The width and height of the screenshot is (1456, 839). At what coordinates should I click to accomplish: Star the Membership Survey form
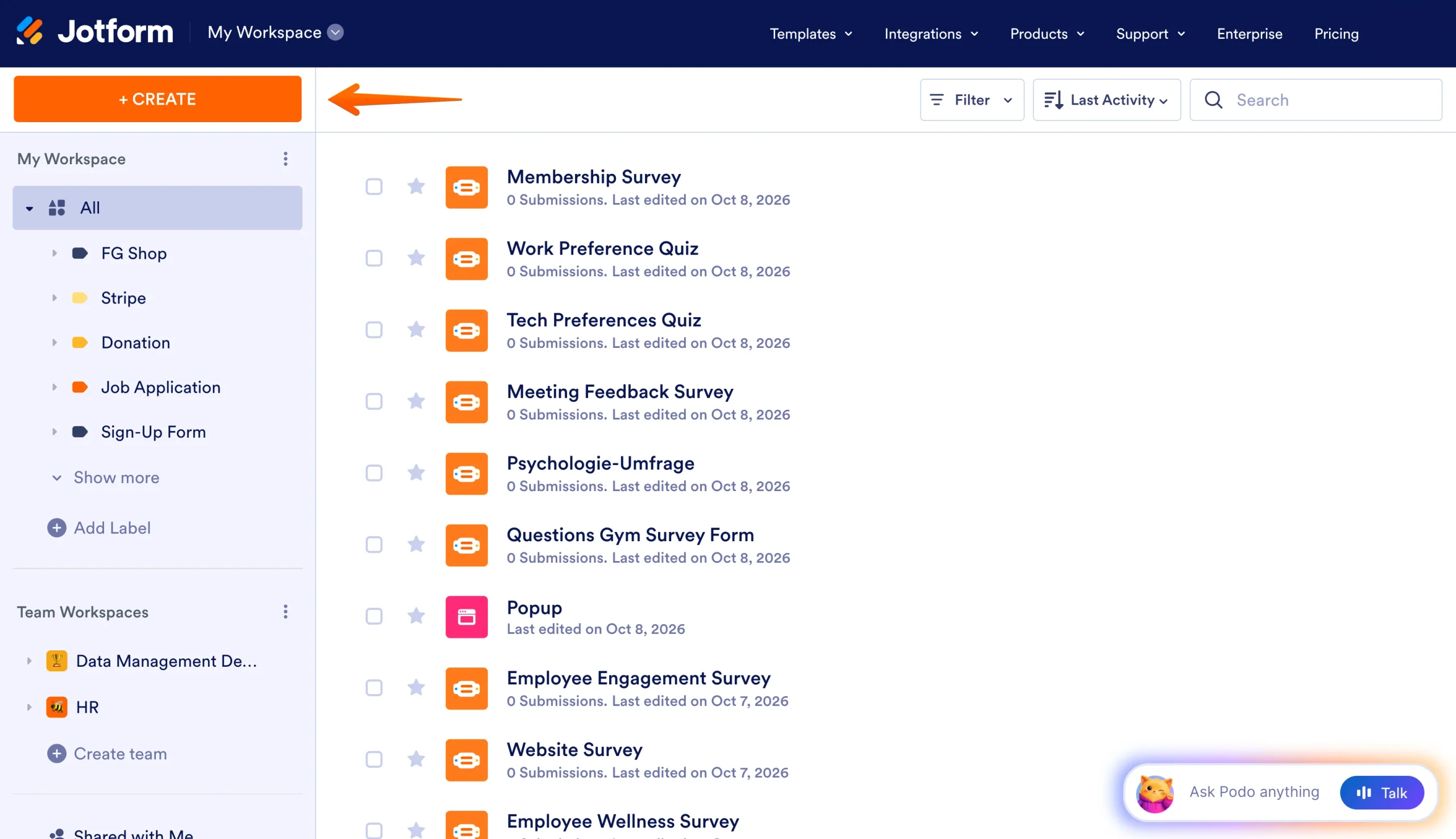416,186
